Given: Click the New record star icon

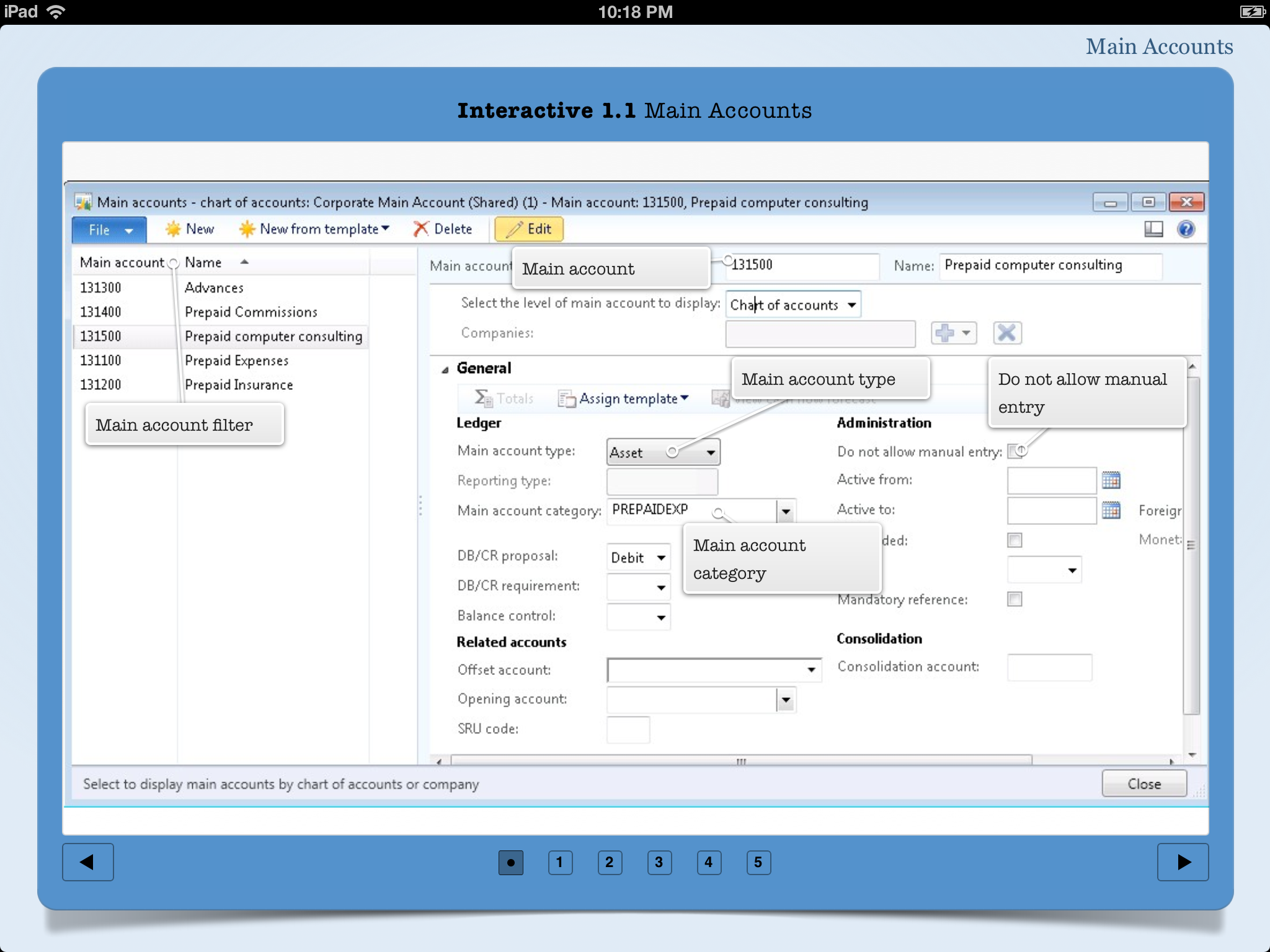Looking at the screenshot, I should (173, 229).
